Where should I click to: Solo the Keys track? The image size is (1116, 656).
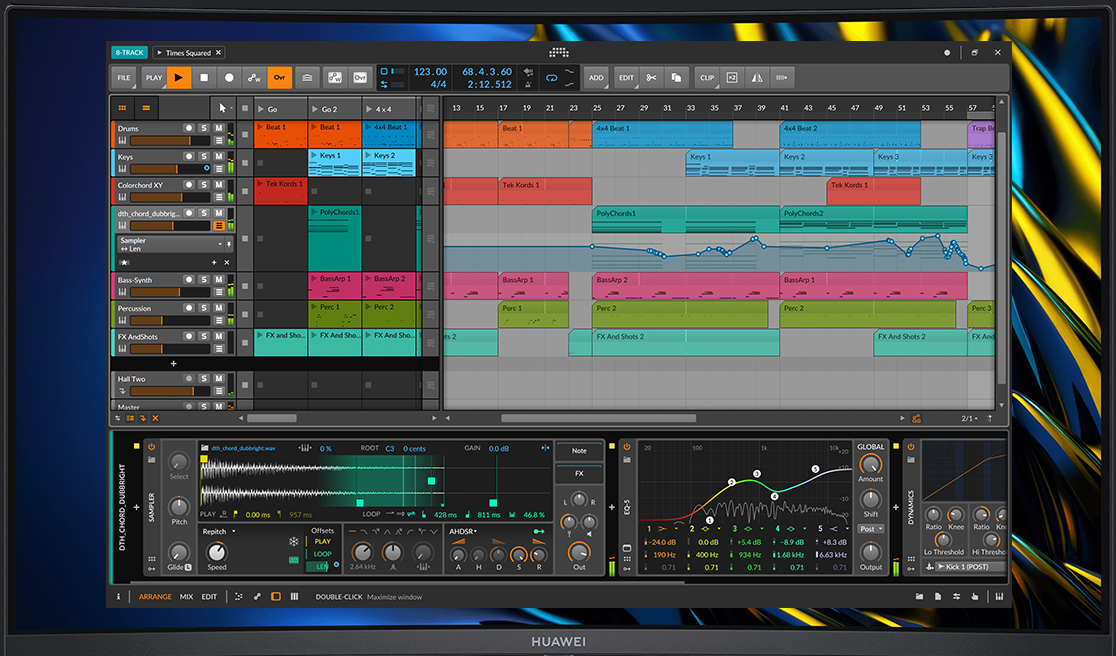click(x=204, y=156)
